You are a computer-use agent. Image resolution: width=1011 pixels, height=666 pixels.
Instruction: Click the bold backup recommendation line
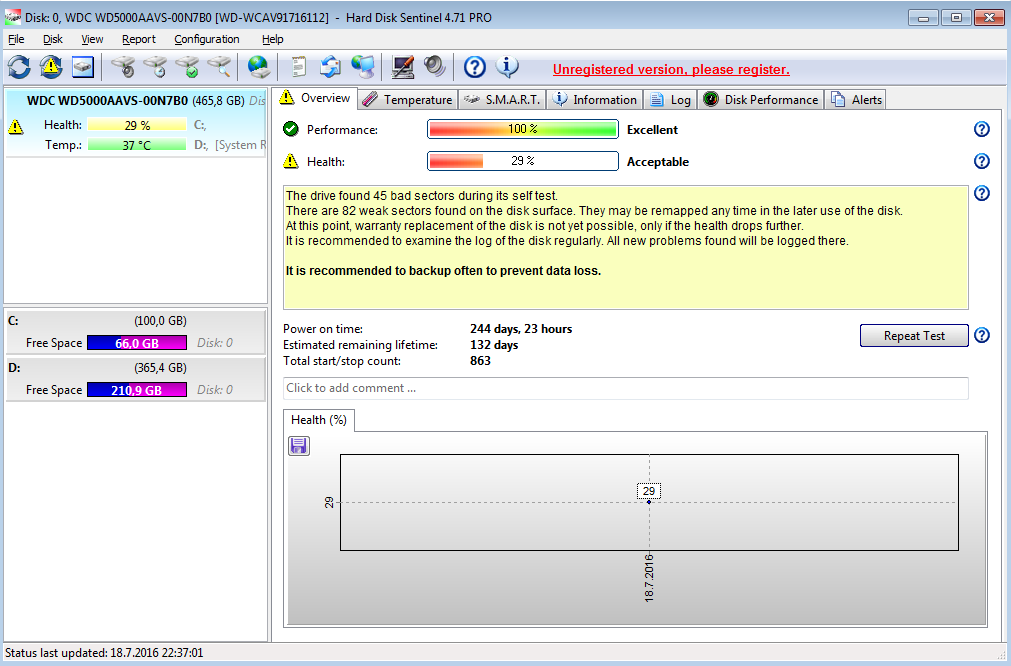444,271
